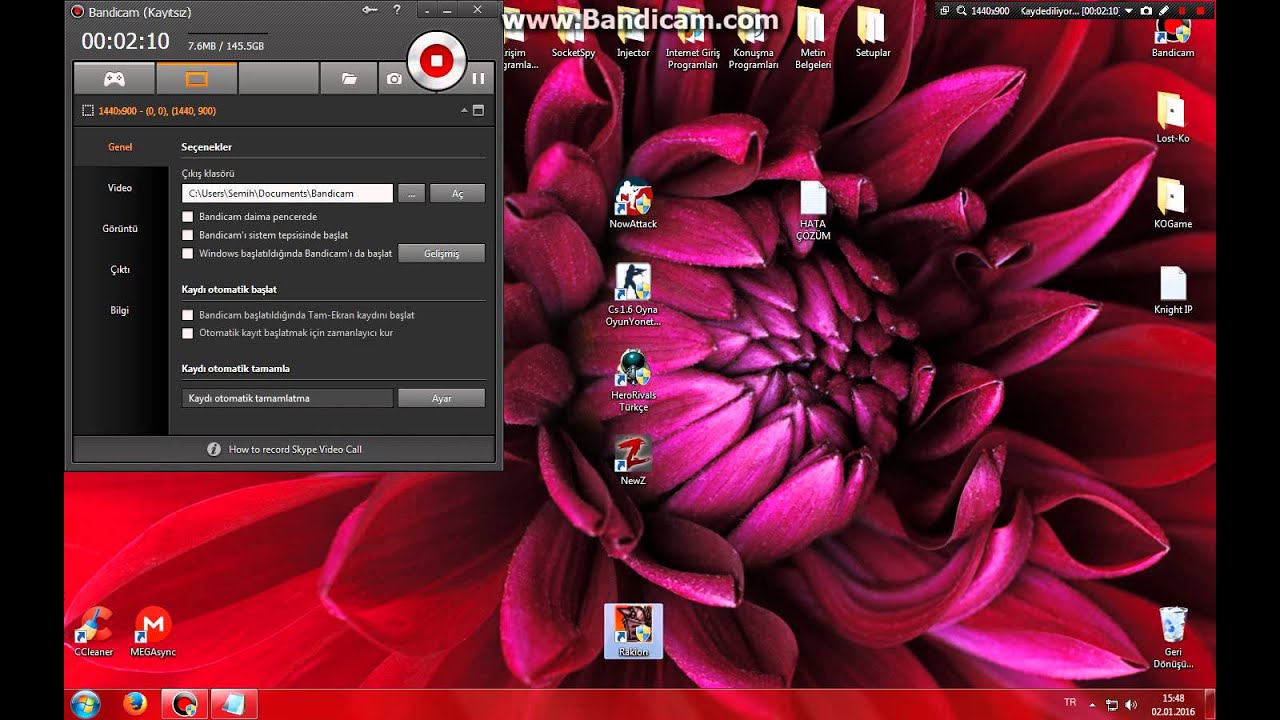This screenshot has width=1280, height=720.
Task: Enable Bandicam'ı sistem tepsisinde başlat checkbox
Action: click(x=187, y=235)
